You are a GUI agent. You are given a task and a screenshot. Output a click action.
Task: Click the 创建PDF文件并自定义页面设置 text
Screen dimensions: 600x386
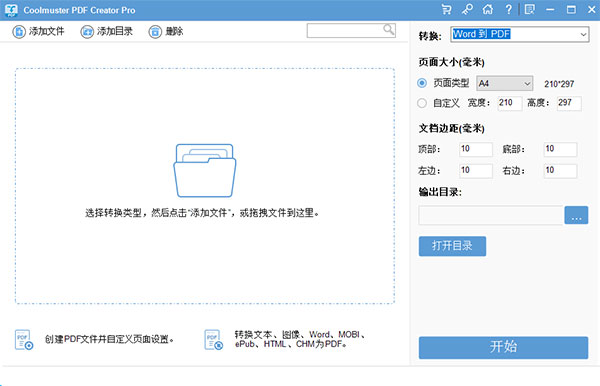(x=109, y=339)
